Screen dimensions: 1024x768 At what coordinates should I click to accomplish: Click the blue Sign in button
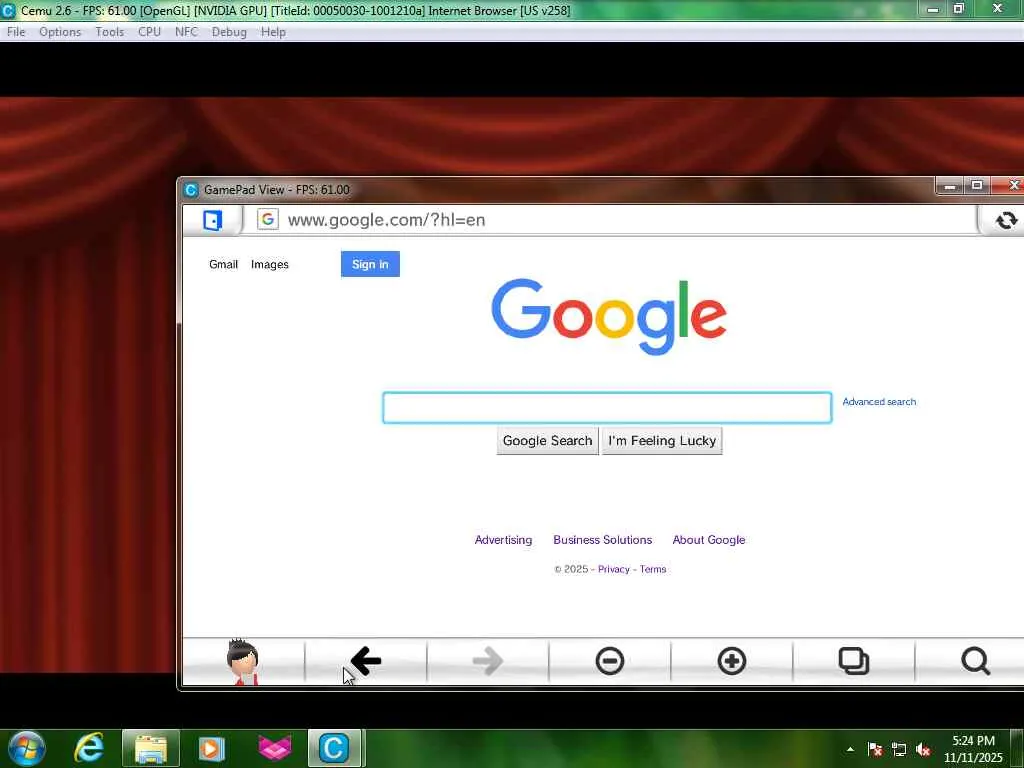pyautogui.click(x=370, y=264)
